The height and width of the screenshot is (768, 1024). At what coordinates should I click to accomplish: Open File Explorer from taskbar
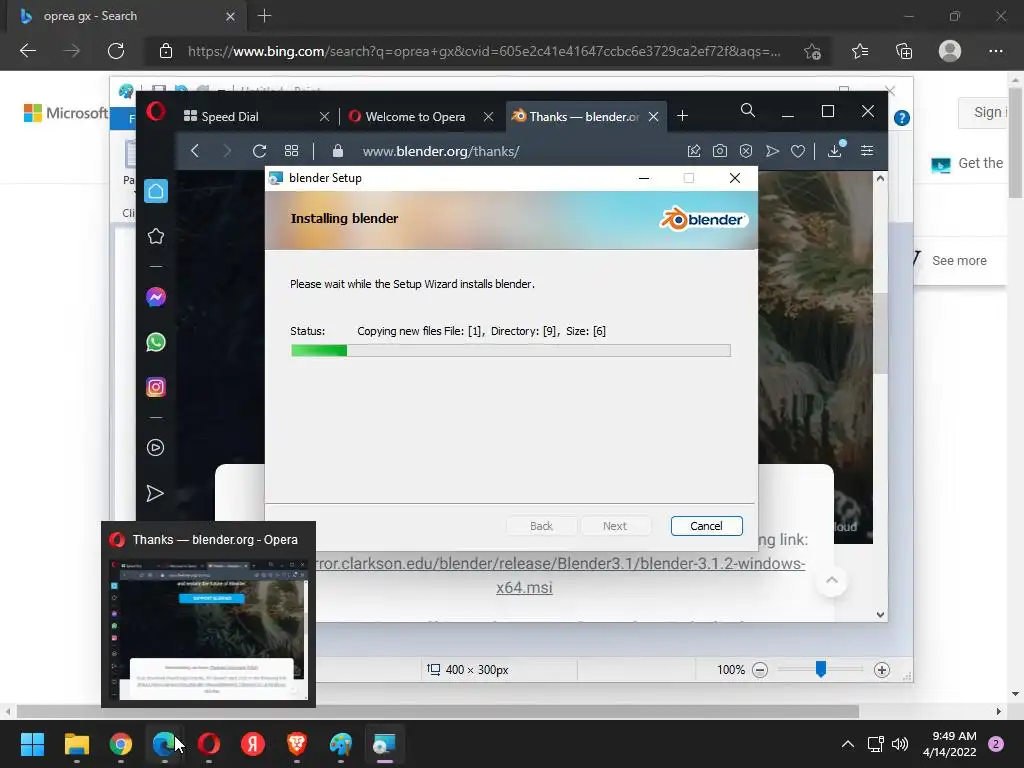[x=76, y=744]
